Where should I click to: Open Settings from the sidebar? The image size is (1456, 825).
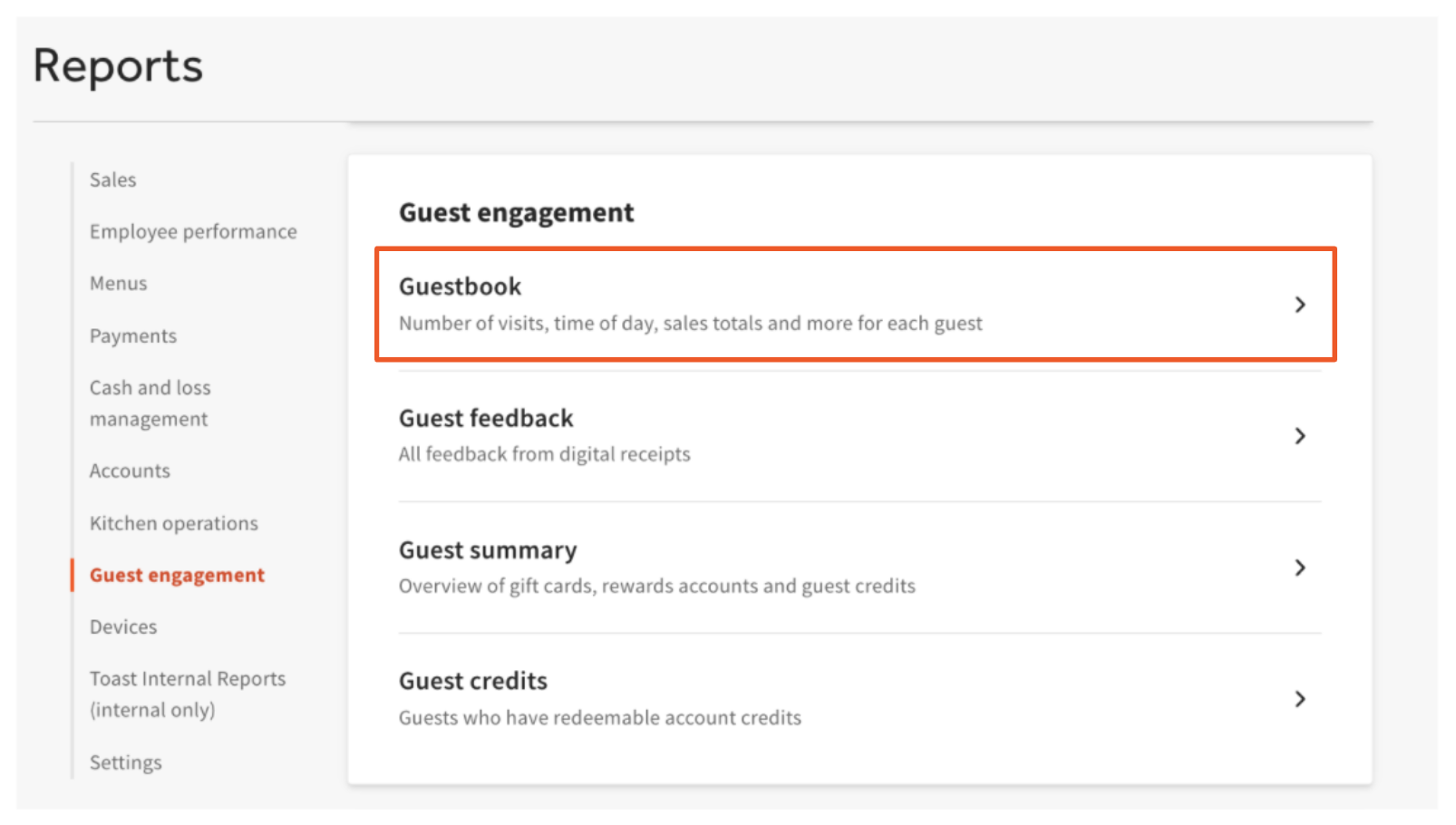(125, 762)
